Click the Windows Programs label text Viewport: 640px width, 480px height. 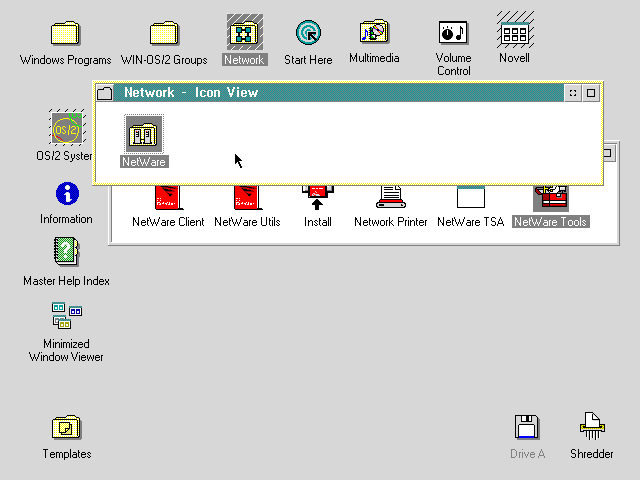pyautogui.click(x=65, y=60)
